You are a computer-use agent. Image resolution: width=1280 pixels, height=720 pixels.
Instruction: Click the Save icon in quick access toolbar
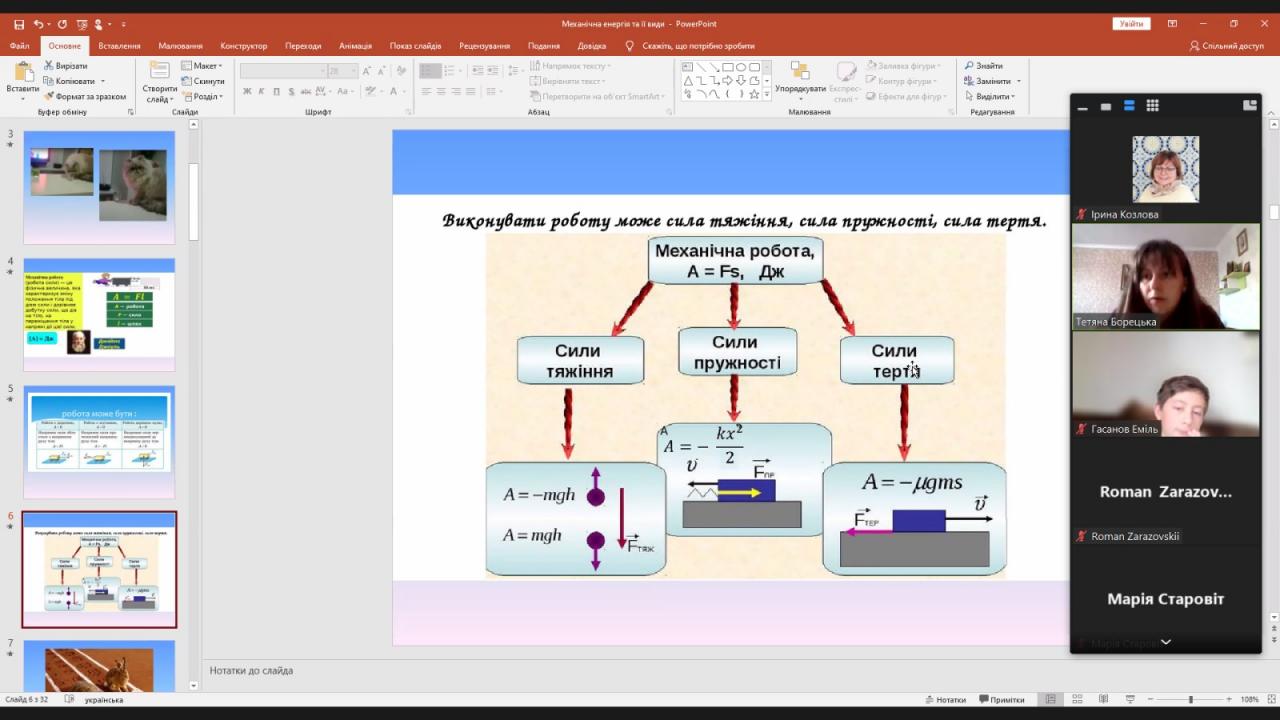[18, 24]
